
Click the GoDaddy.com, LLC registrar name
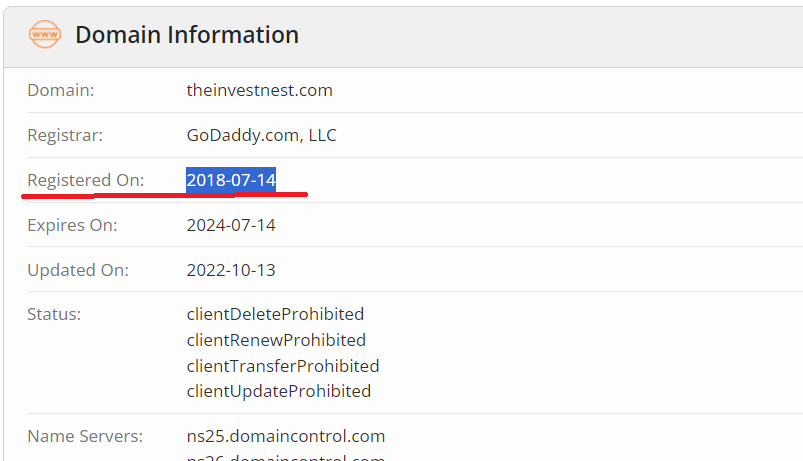pos(261,135)
